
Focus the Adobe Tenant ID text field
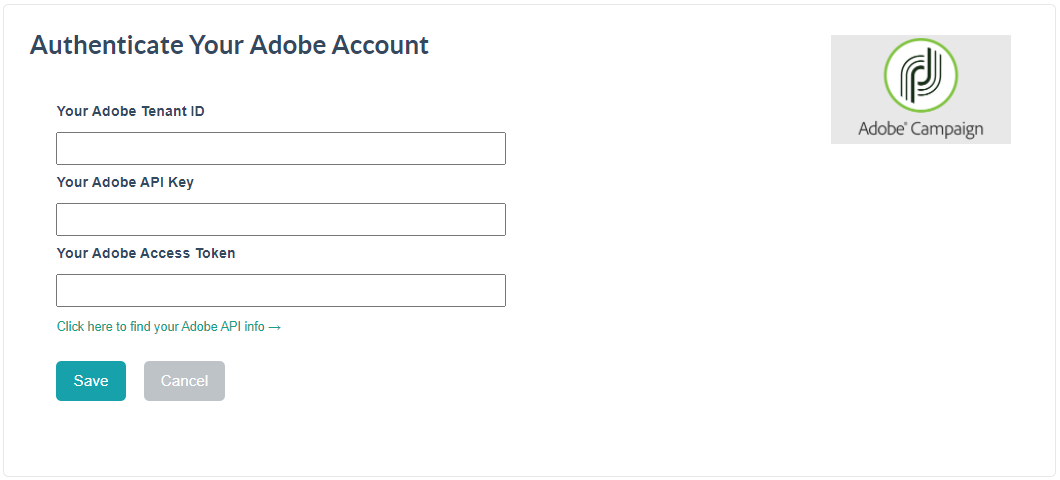tap(281, 149)
